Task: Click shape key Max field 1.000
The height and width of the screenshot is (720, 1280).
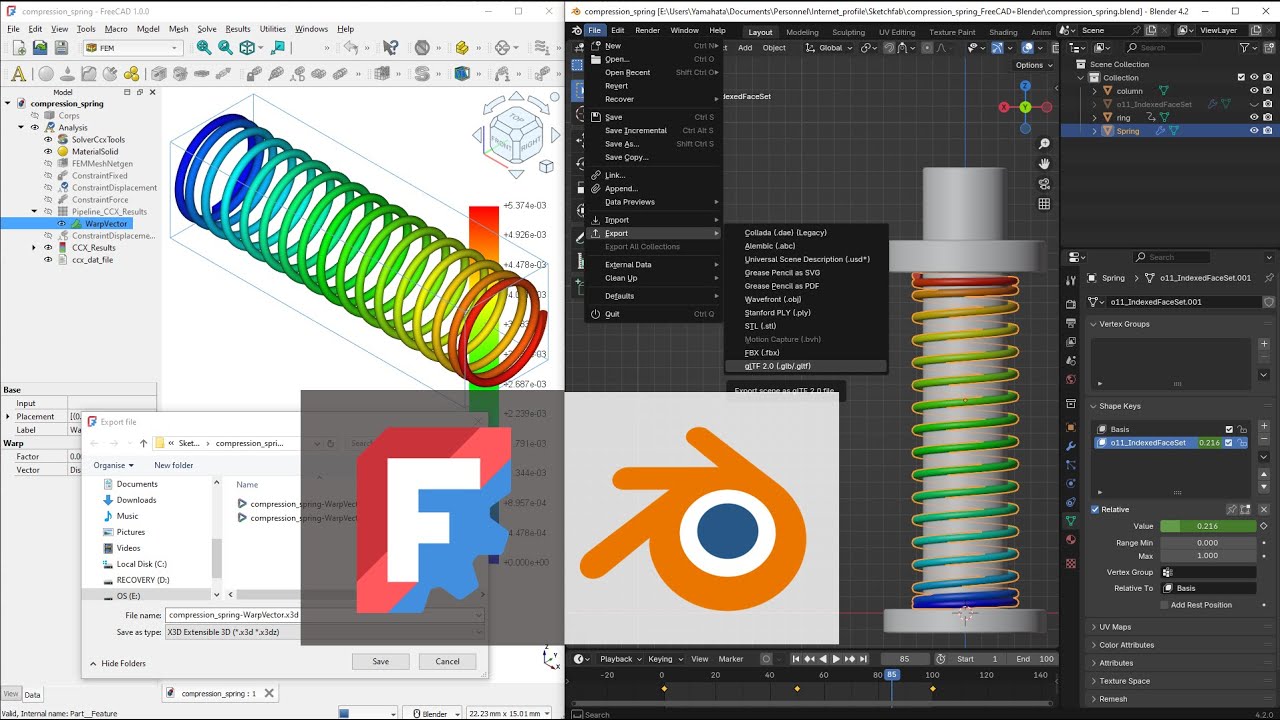Action: pos(1208,556)
